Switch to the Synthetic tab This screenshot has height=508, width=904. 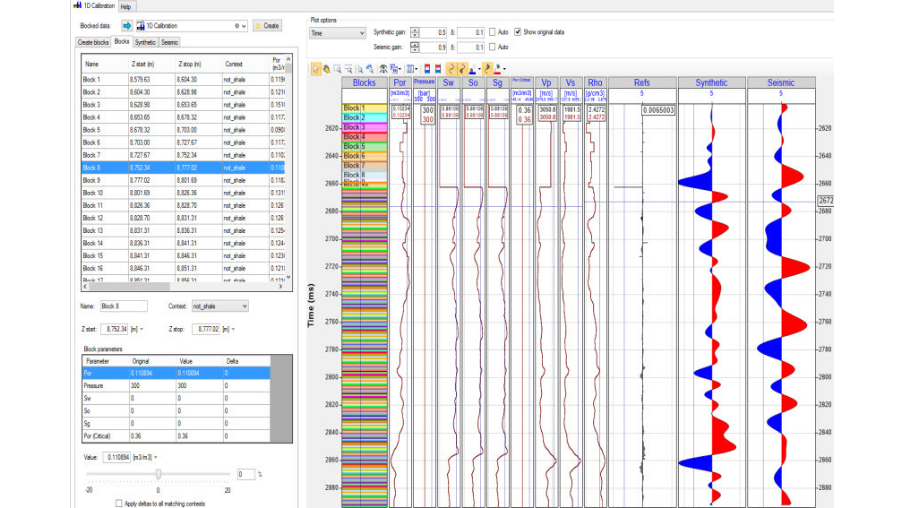coord(146,42)
